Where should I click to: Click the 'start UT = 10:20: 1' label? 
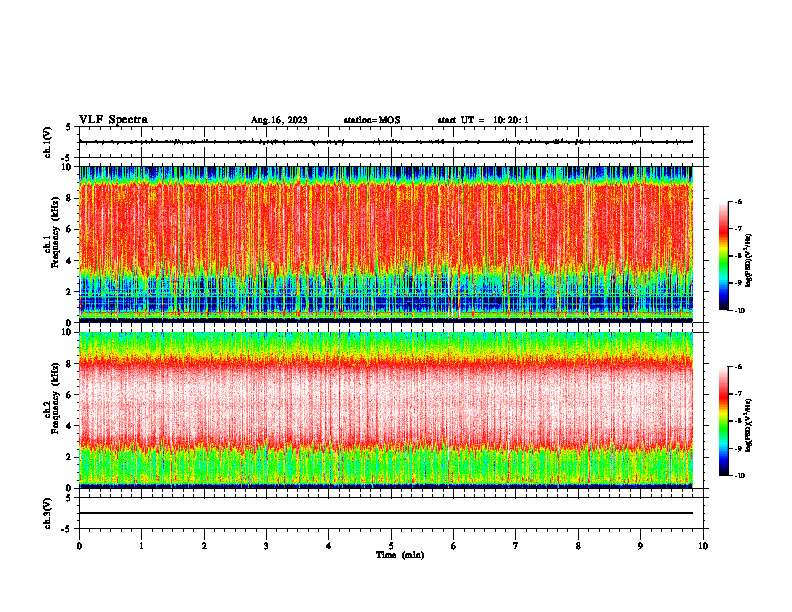[x=483, y=120]
